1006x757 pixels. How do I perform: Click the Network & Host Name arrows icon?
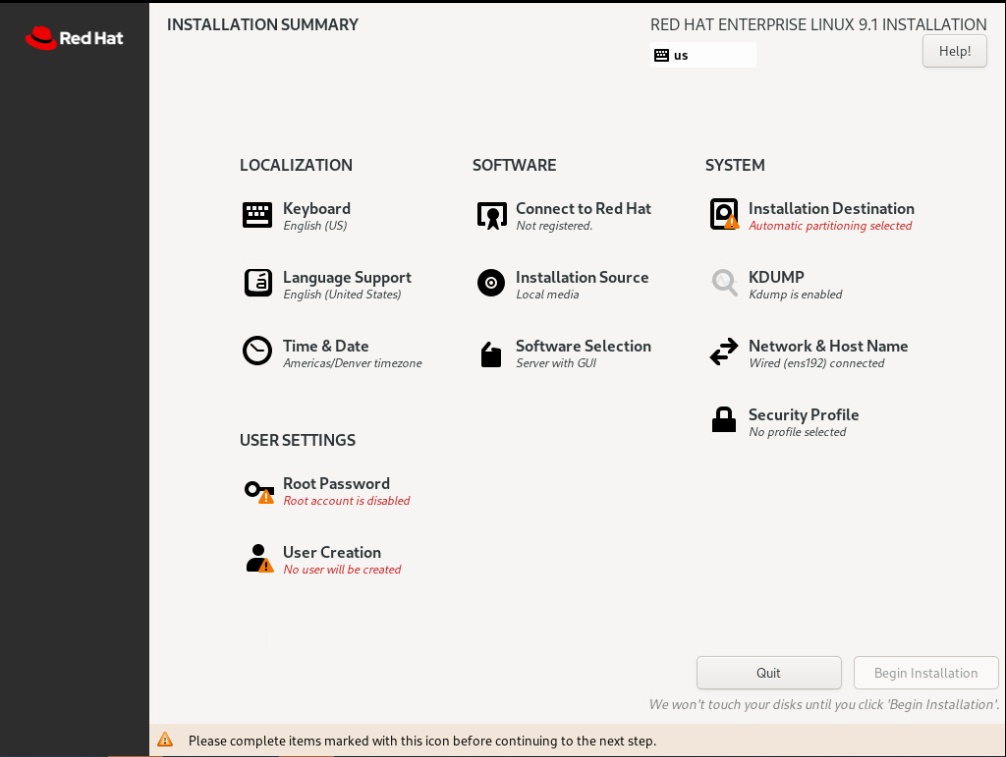[x=723, y=352]
